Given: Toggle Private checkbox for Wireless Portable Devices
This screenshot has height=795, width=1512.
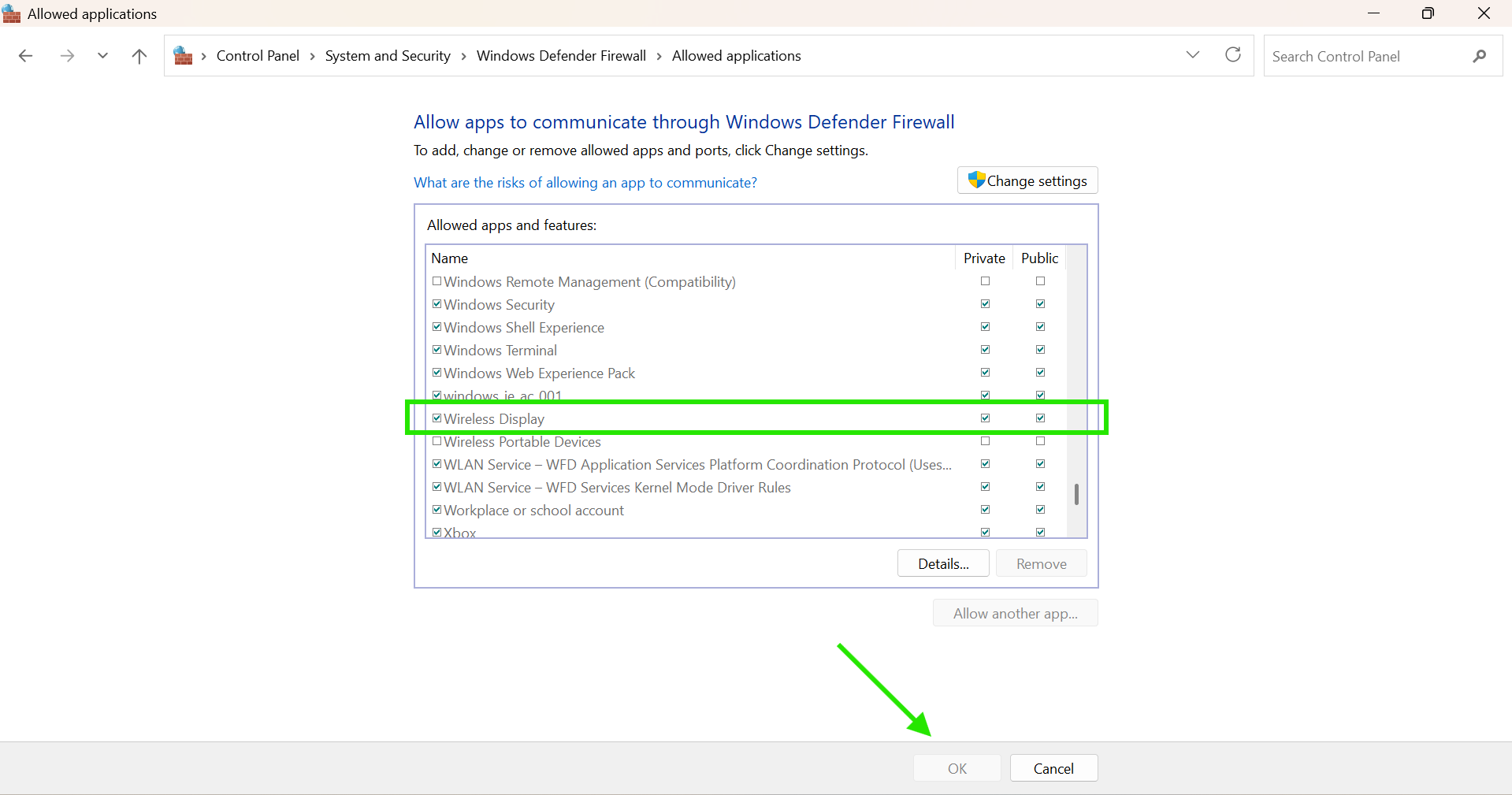Looking at the screenshot, I should (x=985, y=440).
